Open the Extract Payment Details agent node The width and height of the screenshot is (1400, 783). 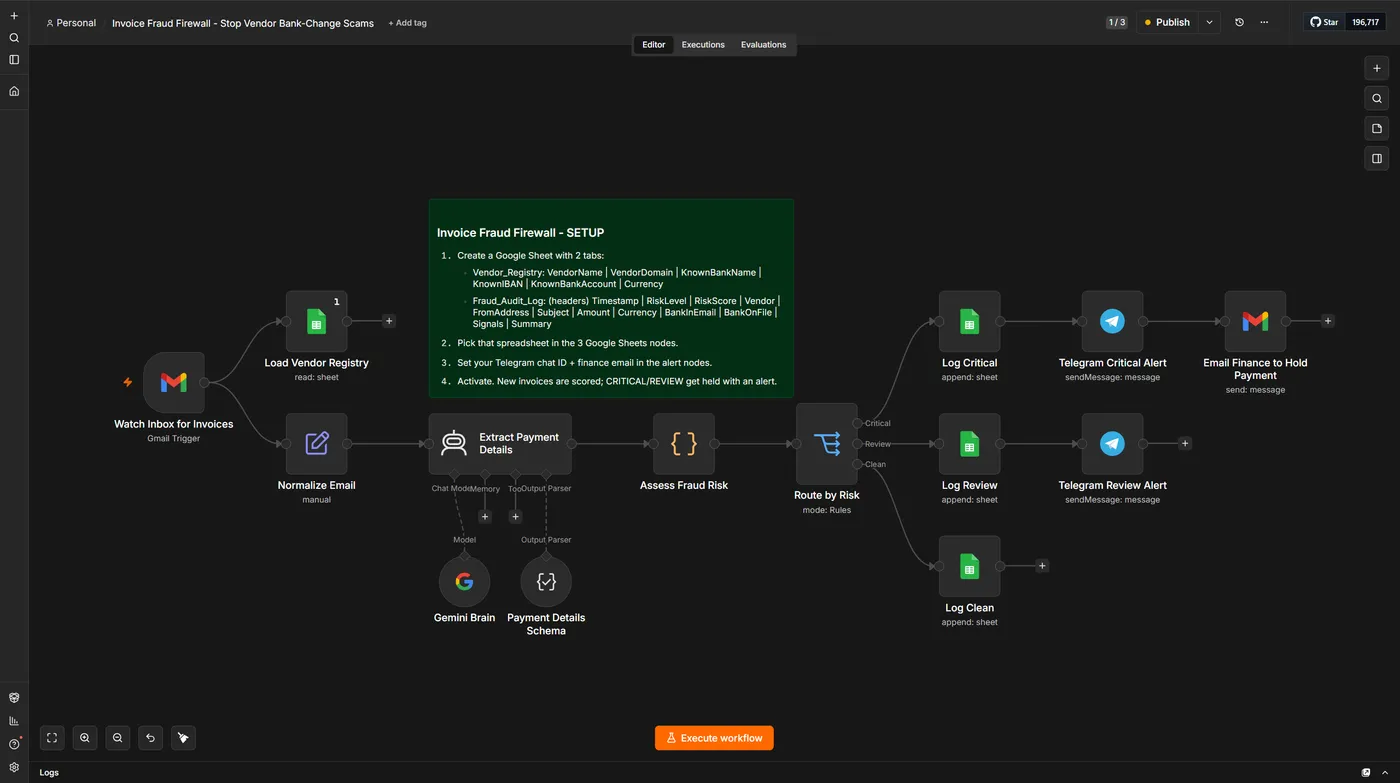click(500, 443)
